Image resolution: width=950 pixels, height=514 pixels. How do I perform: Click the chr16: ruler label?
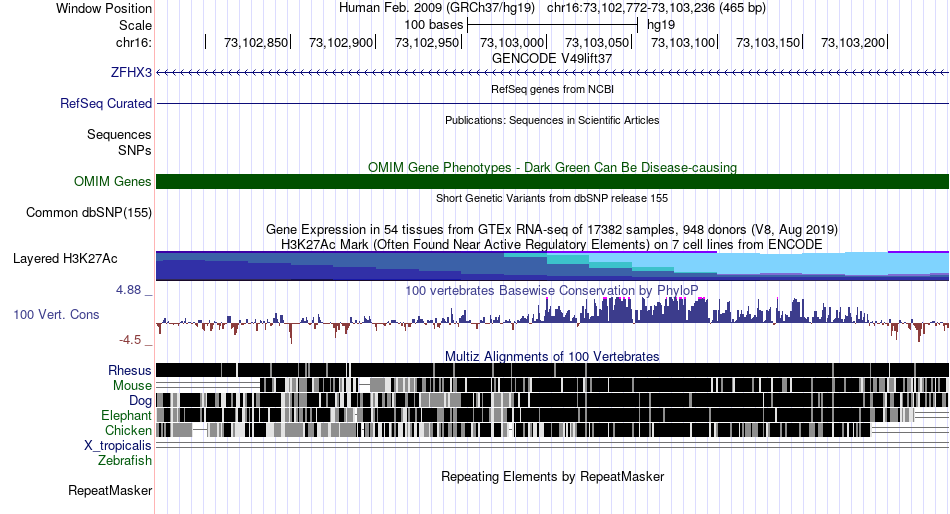pyautogui.click(x=134, y=42)
